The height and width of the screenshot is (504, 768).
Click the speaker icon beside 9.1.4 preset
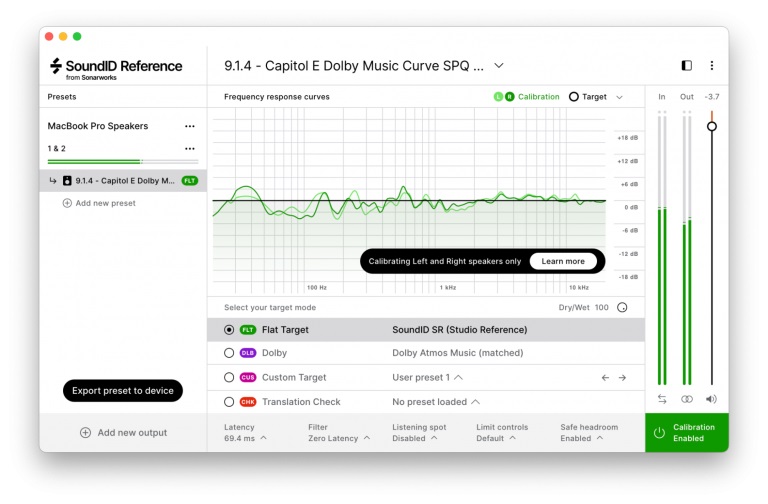coord(67,181)
